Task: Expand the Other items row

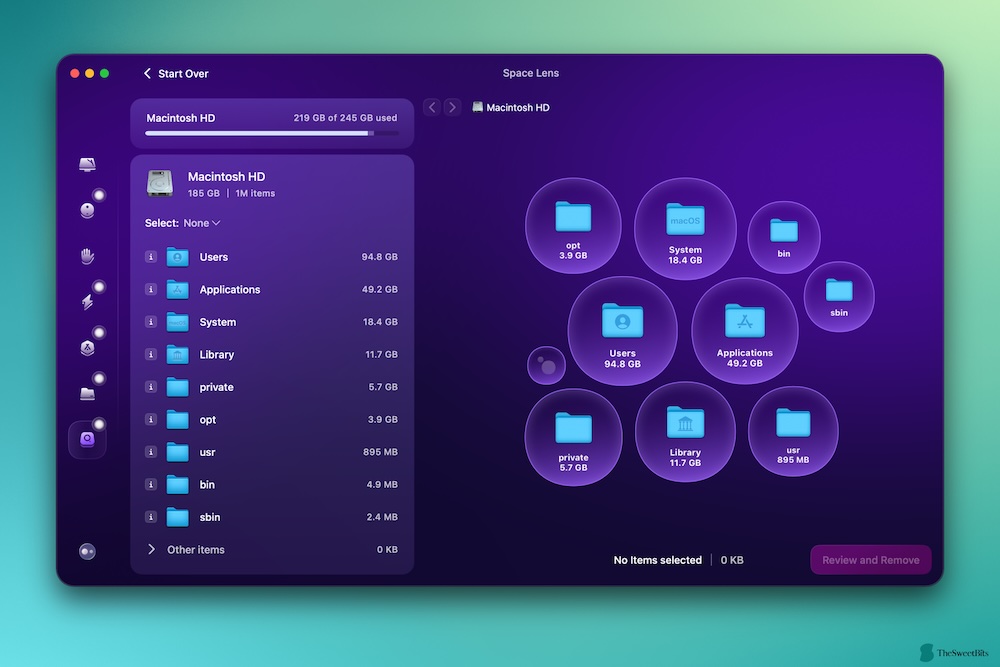Action: click(152, 550)
